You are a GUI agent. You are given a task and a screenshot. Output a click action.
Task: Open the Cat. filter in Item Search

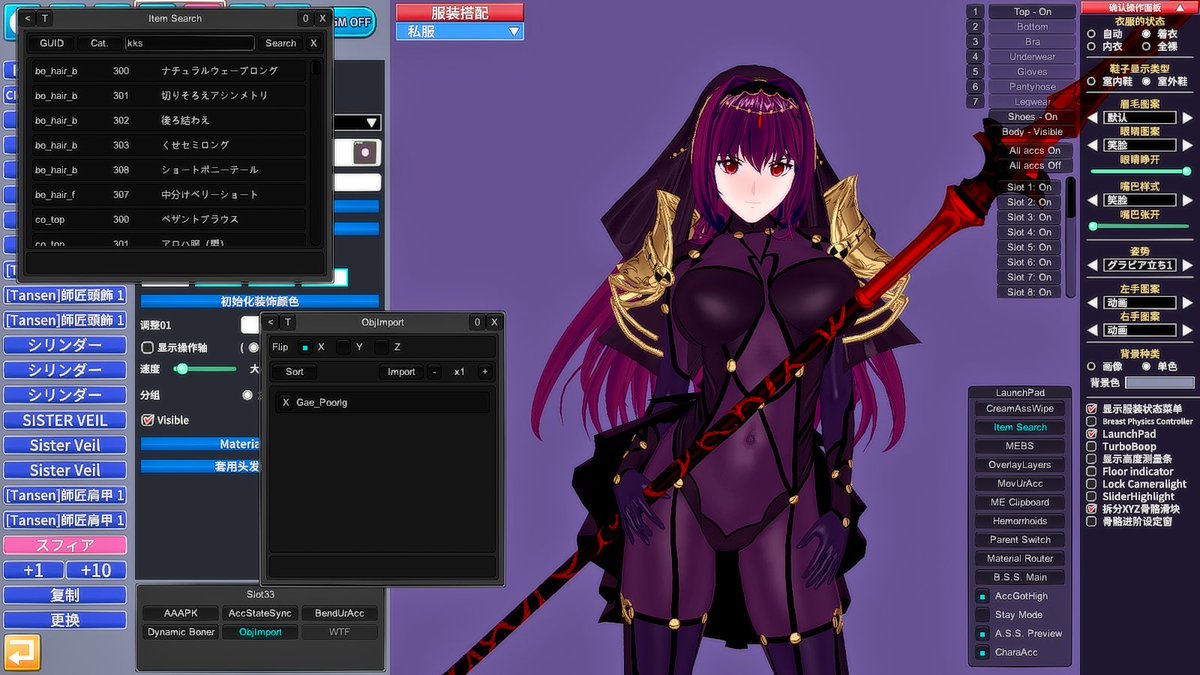tap(99, 43)
